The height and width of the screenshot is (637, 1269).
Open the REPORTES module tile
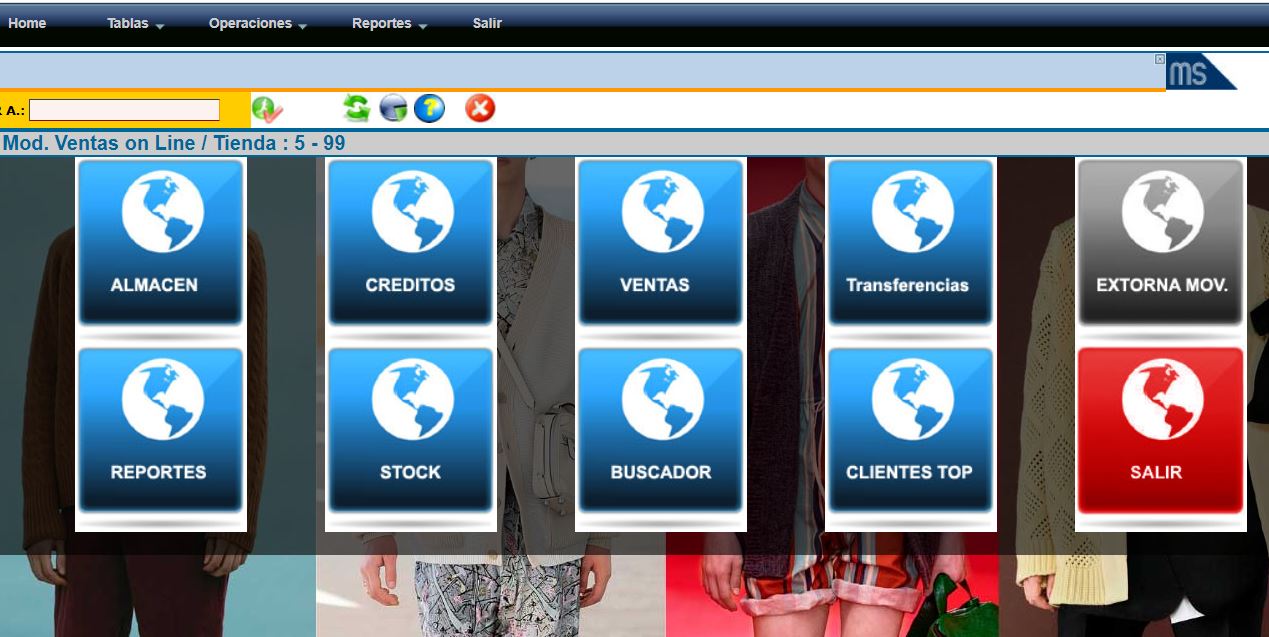pyautogui.click(x=160, y=430)
